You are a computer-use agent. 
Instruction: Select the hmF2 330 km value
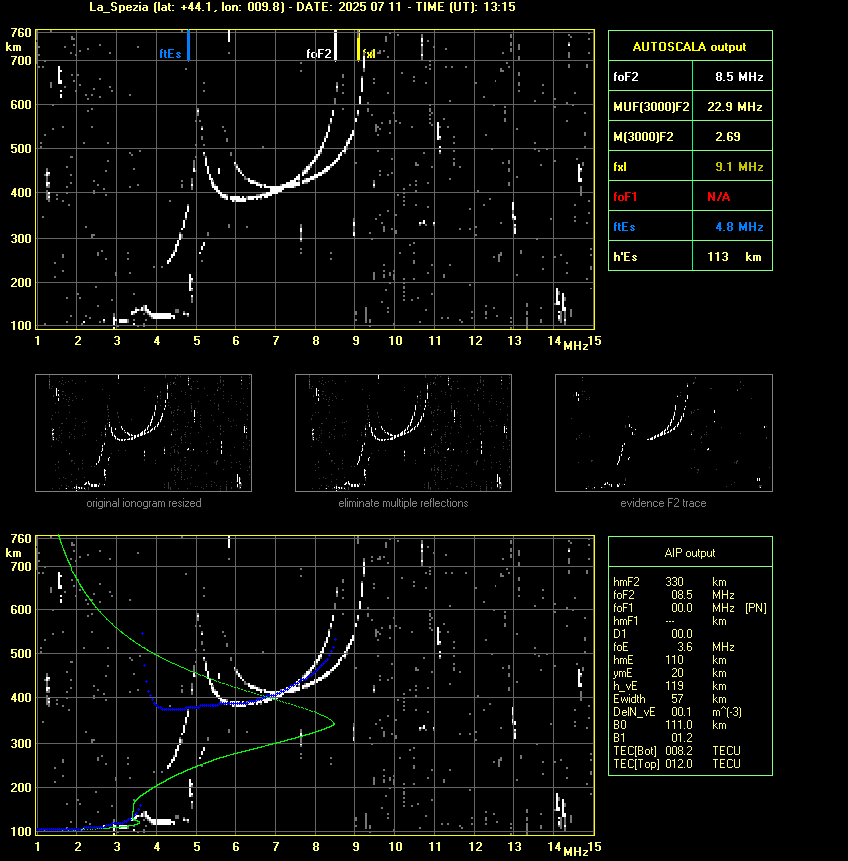coord(674,582)
